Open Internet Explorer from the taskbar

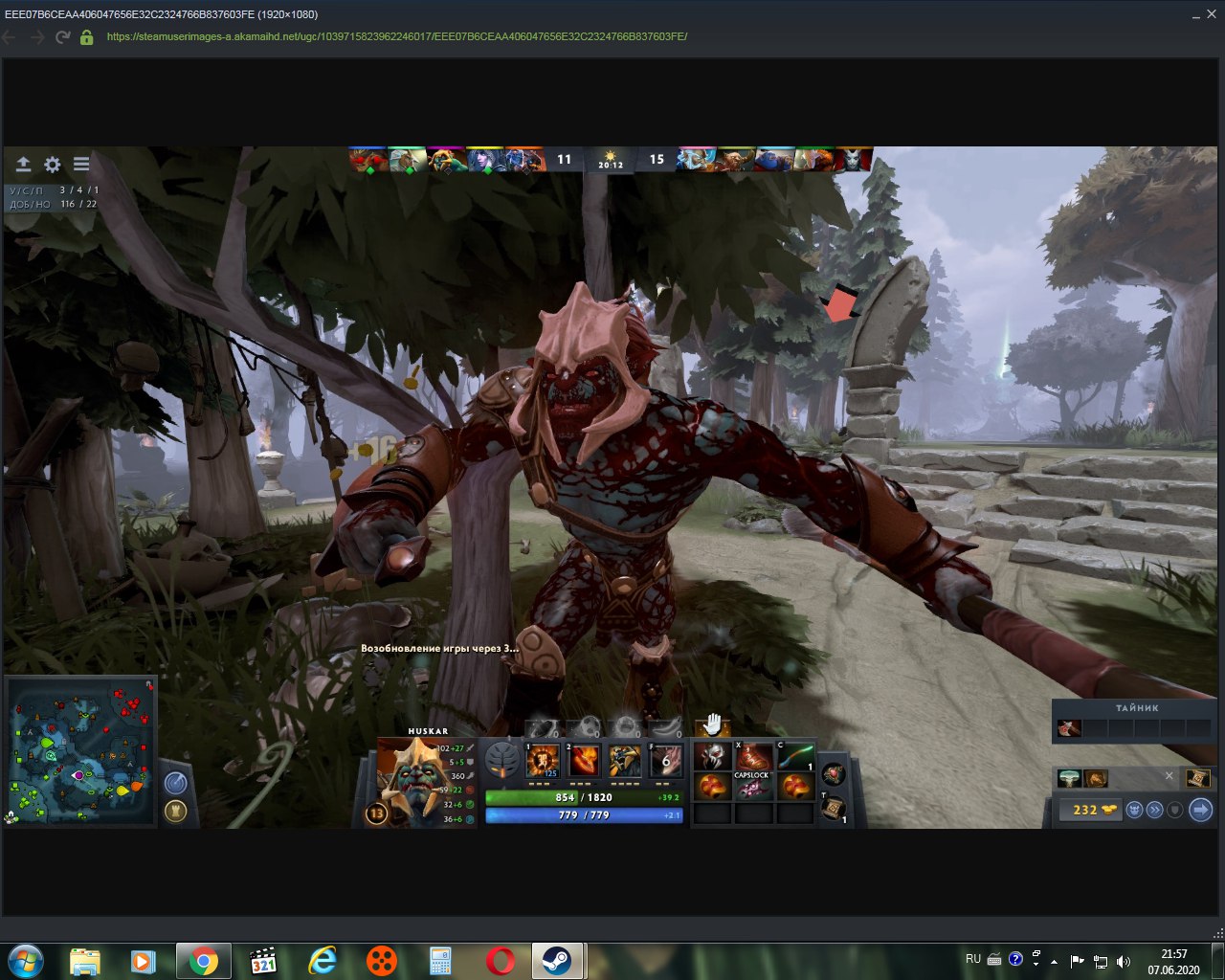click(x=323, y=961)
